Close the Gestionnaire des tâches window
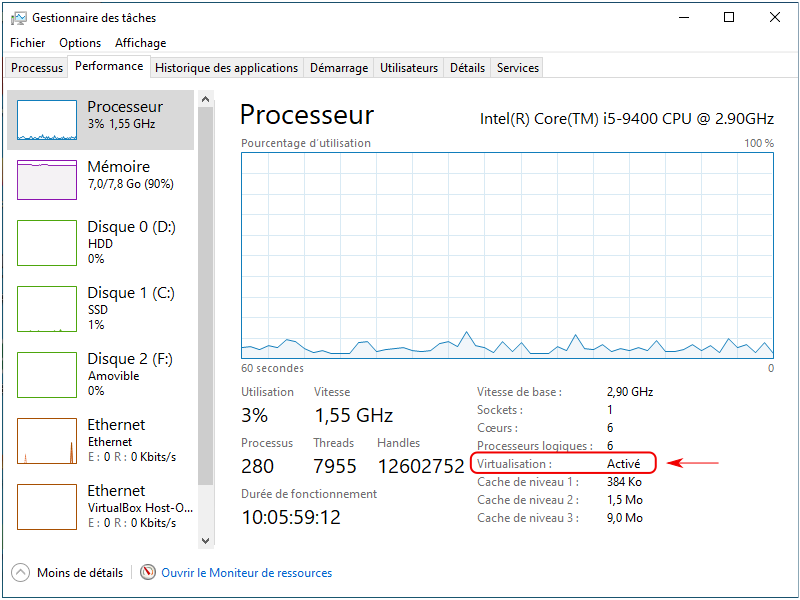The height and width of the screenshot is (600, 800). click(x=774, y=17)
